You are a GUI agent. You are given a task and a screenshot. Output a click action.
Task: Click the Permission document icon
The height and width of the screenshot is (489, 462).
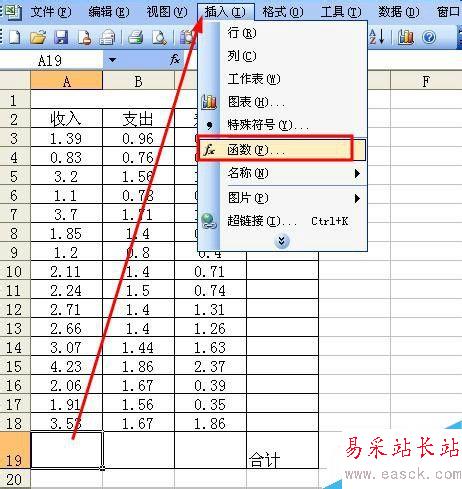click(84, 37)
